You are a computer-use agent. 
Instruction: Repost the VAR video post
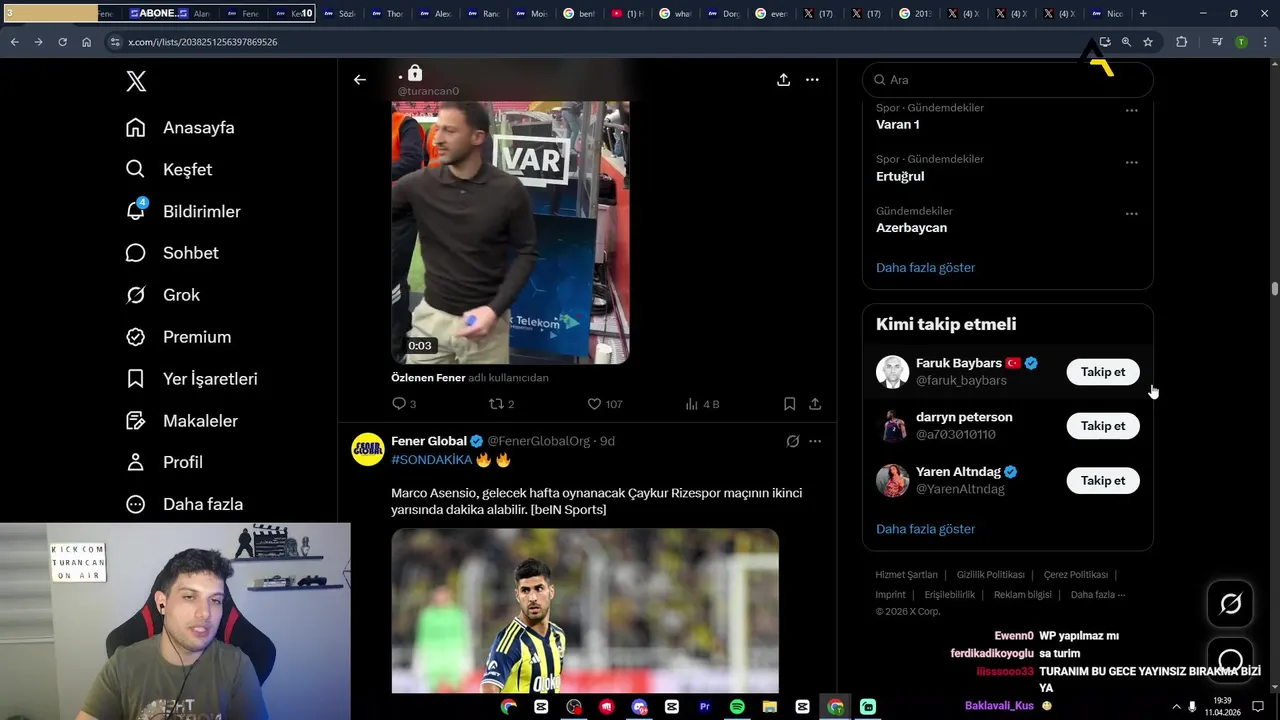click(x=501, y=404)
